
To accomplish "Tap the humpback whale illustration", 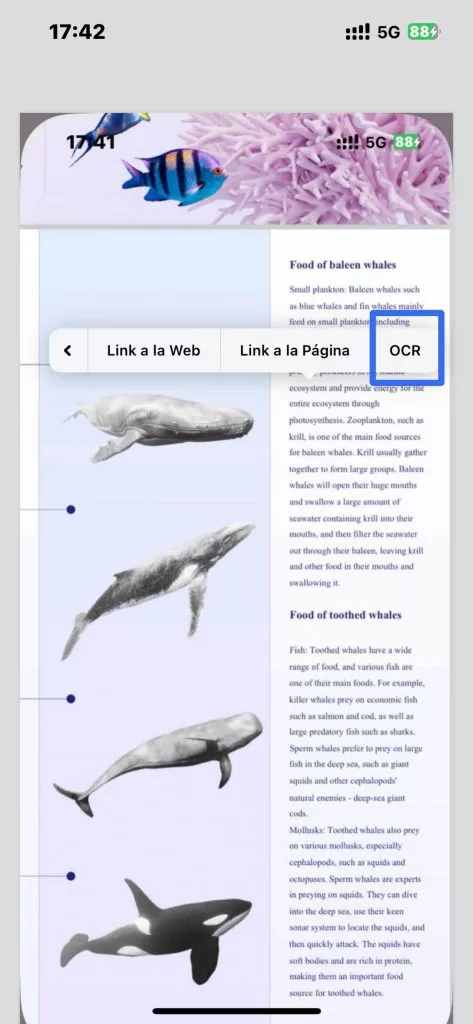I will pyautogui.click(x=157, y=590).
